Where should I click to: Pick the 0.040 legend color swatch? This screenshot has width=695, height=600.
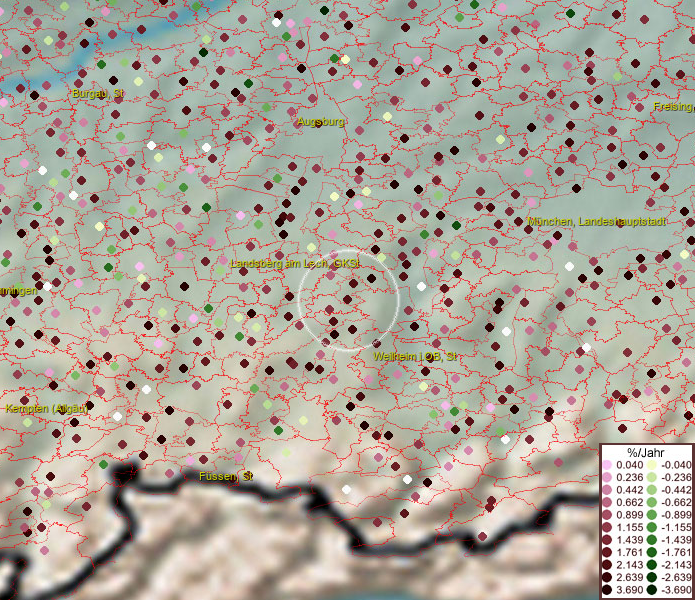[607, 465]
